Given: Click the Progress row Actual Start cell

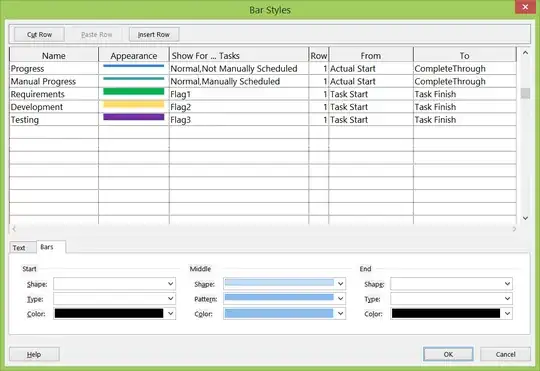Looking at the screenshot, I should (x=371, y=69).
